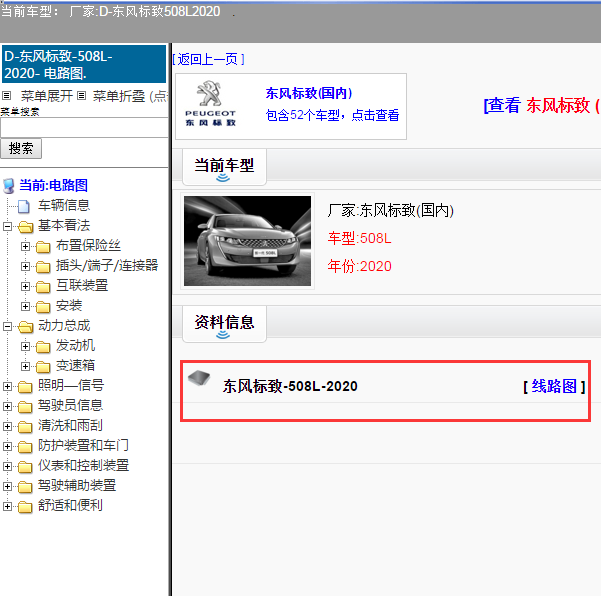
Task: Expand the 安装 node
Action: tap(25, 306)
